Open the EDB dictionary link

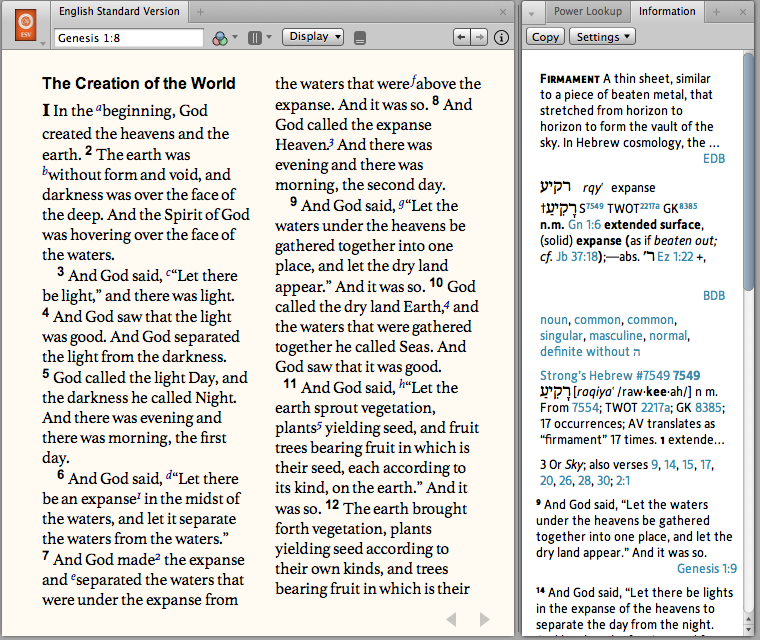tap(714, 159)
